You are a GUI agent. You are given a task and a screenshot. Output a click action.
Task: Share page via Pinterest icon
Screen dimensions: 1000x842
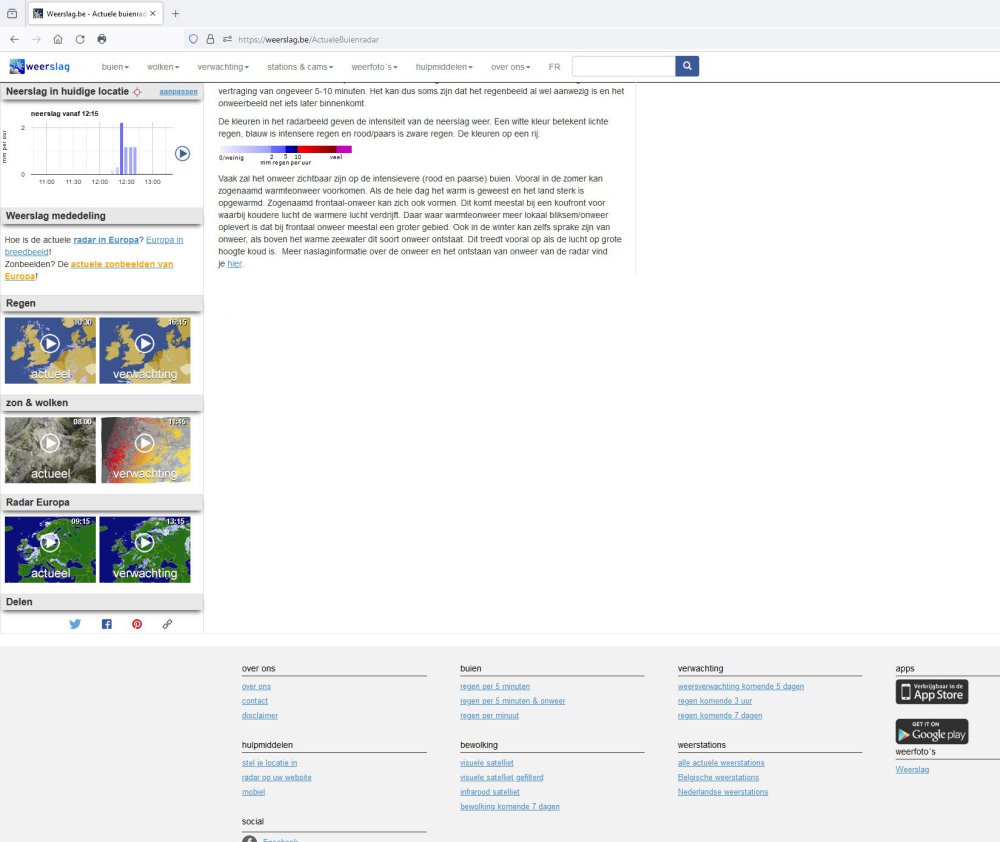coord(137,624)
